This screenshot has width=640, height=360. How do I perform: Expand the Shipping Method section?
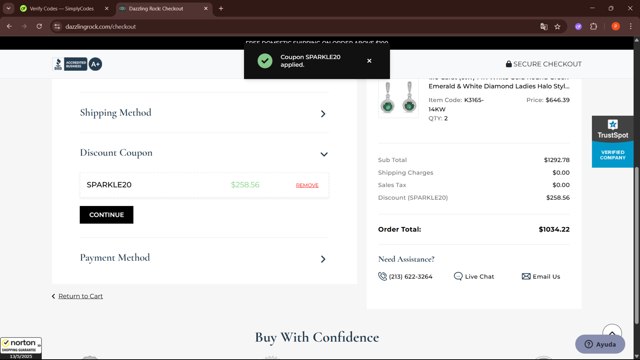(323, 113)
